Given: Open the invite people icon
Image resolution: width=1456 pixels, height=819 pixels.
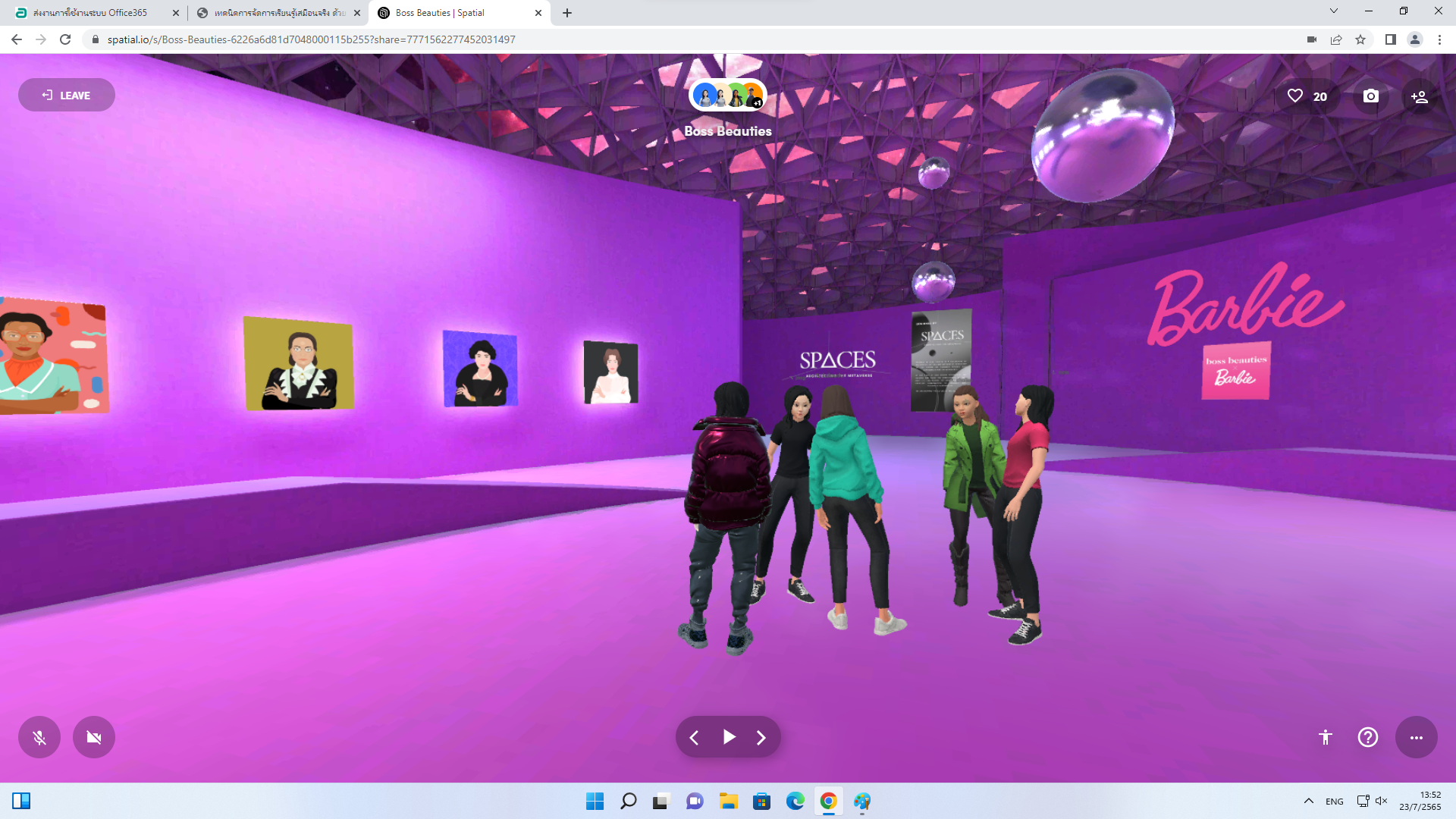Looking at the screenshot, I should [1419, 96].
